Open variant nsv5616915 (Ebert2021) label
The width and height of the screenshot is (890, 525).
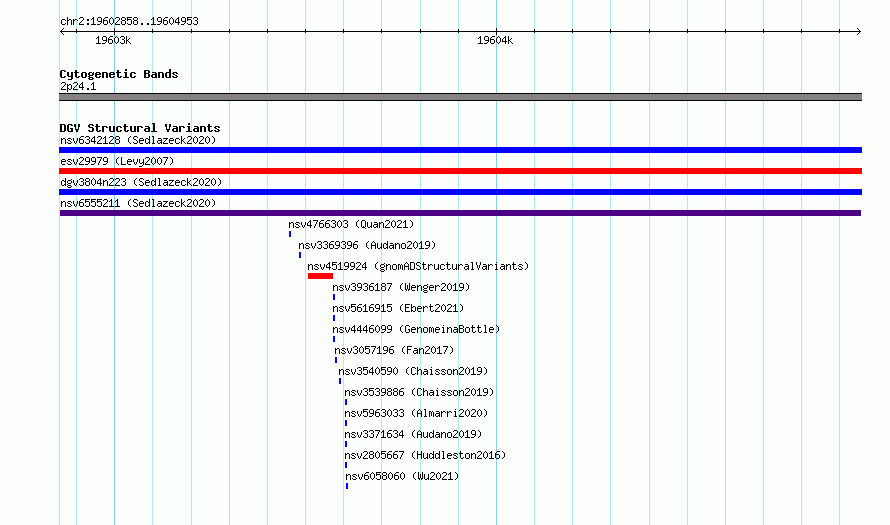398,308
